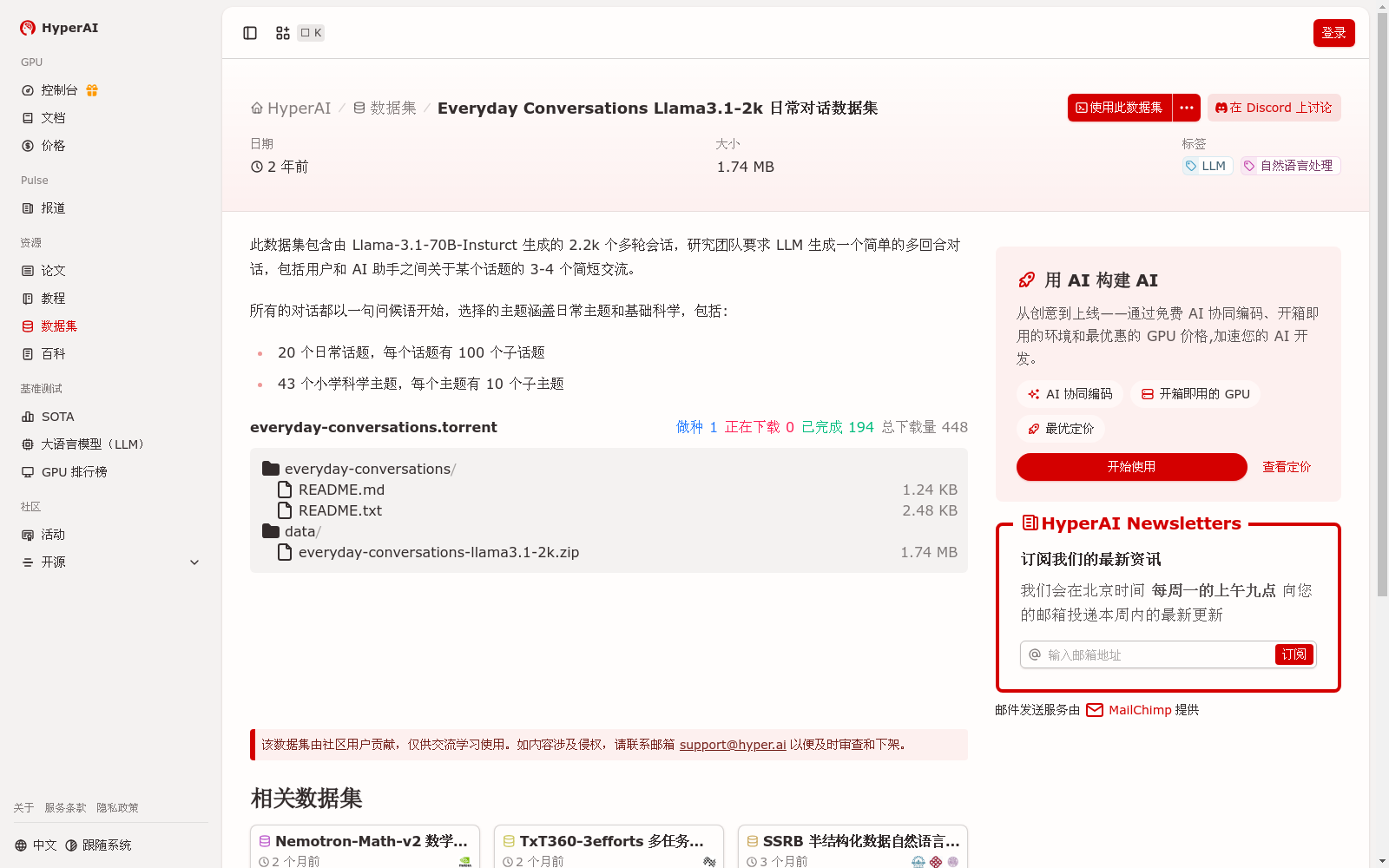Open the 中文 language selector
Screen dimensions: 1389x868
(36, 845)
